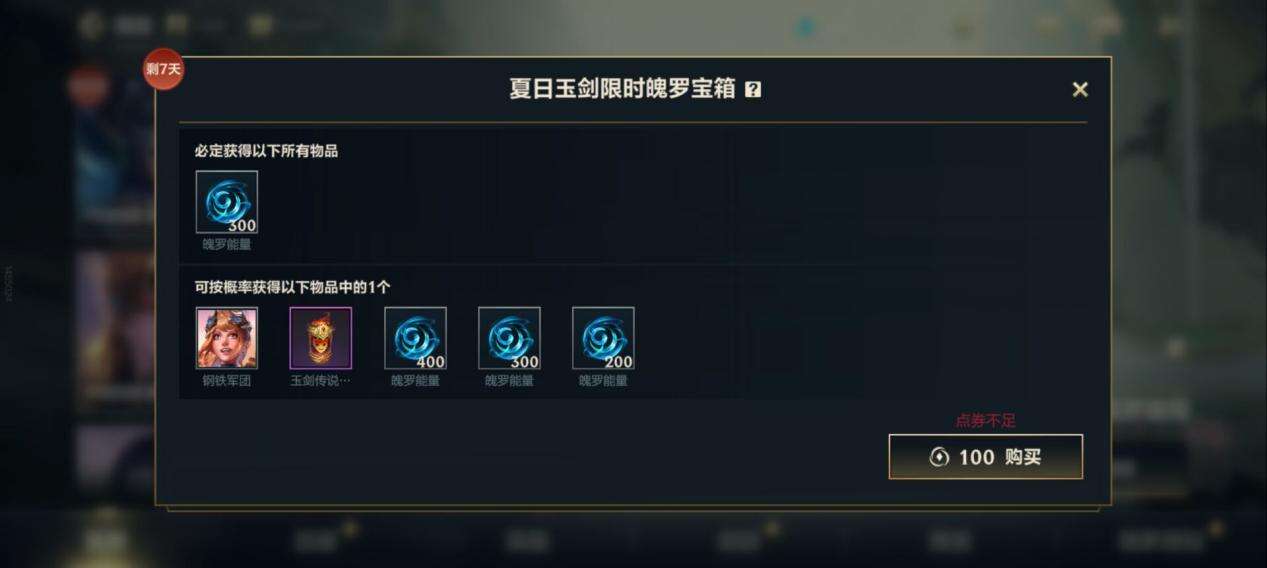Tap the 魄罗能量 400 reward icon

point(415,338)
